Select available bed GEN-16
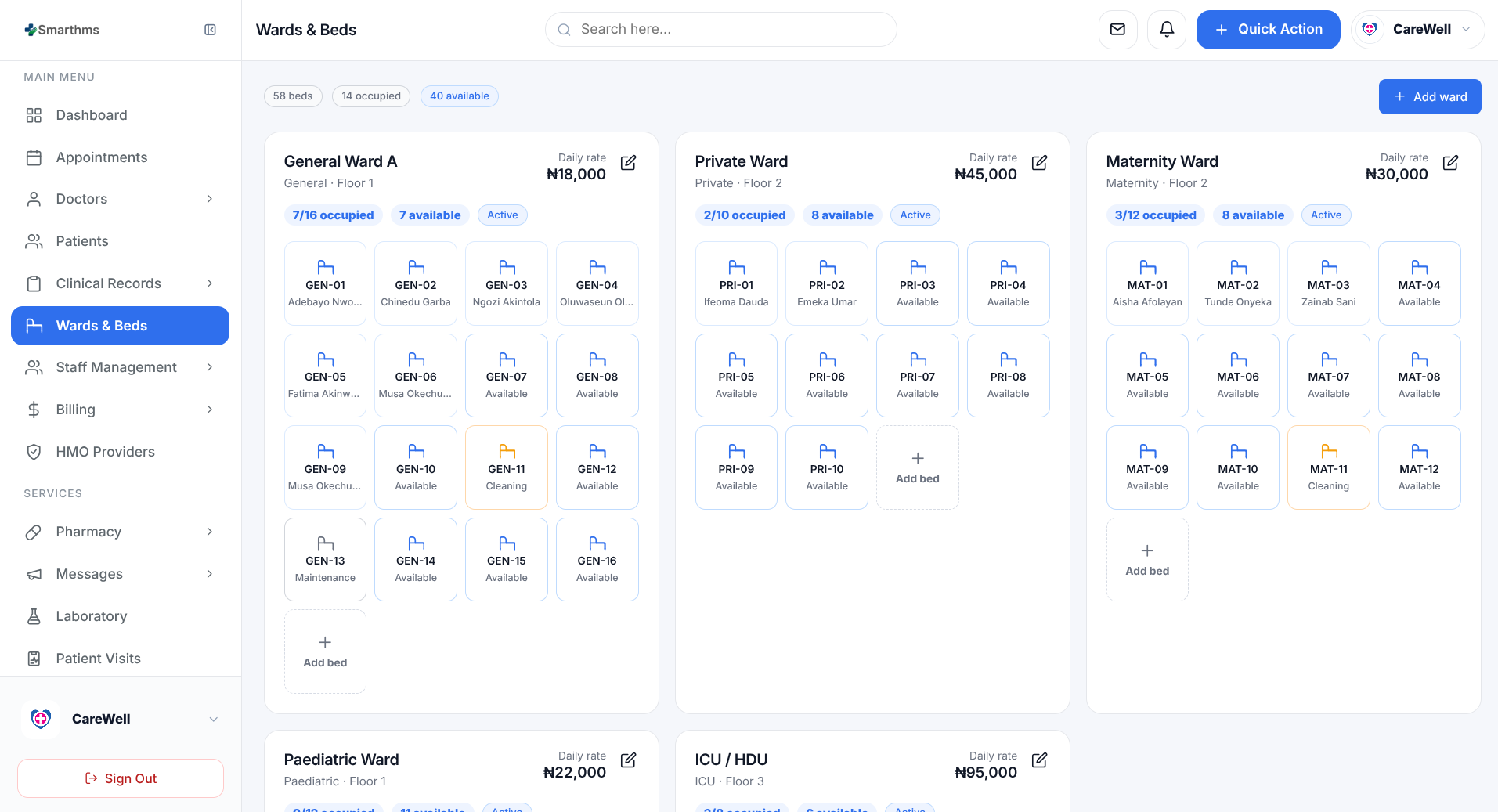This screenshot has width=1498, height=812. point(597,559)
